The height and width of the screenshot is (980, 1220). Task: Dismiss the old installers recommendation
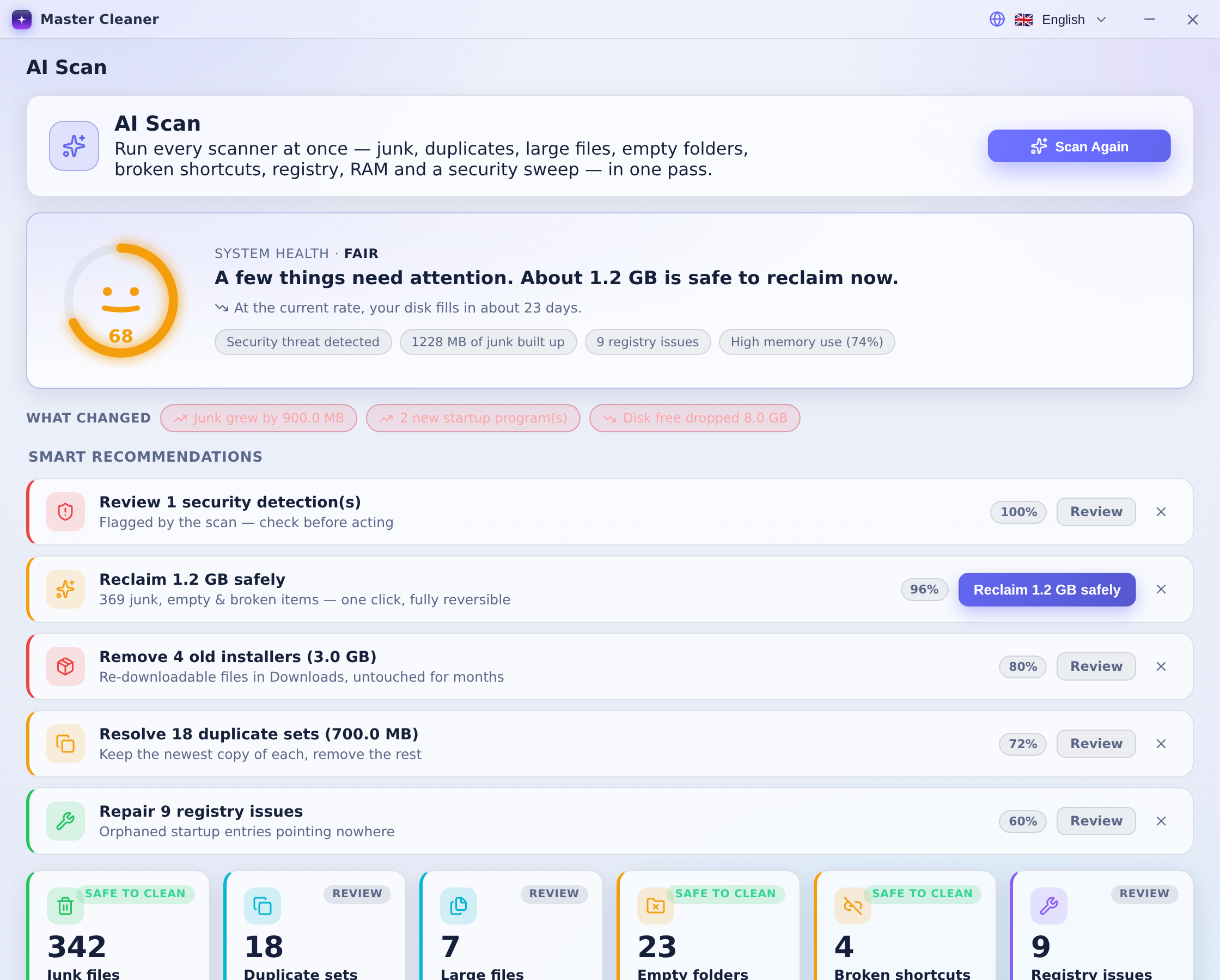tap(1161, 666)
